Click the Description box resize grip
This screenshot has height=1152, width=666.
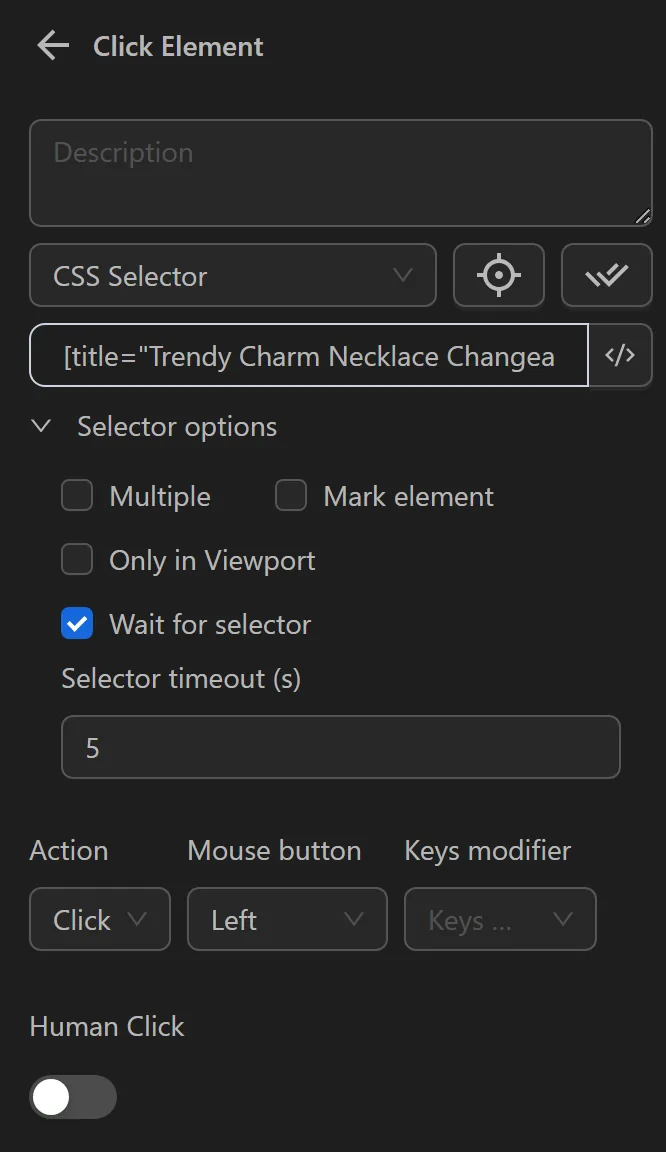point(645,216)
